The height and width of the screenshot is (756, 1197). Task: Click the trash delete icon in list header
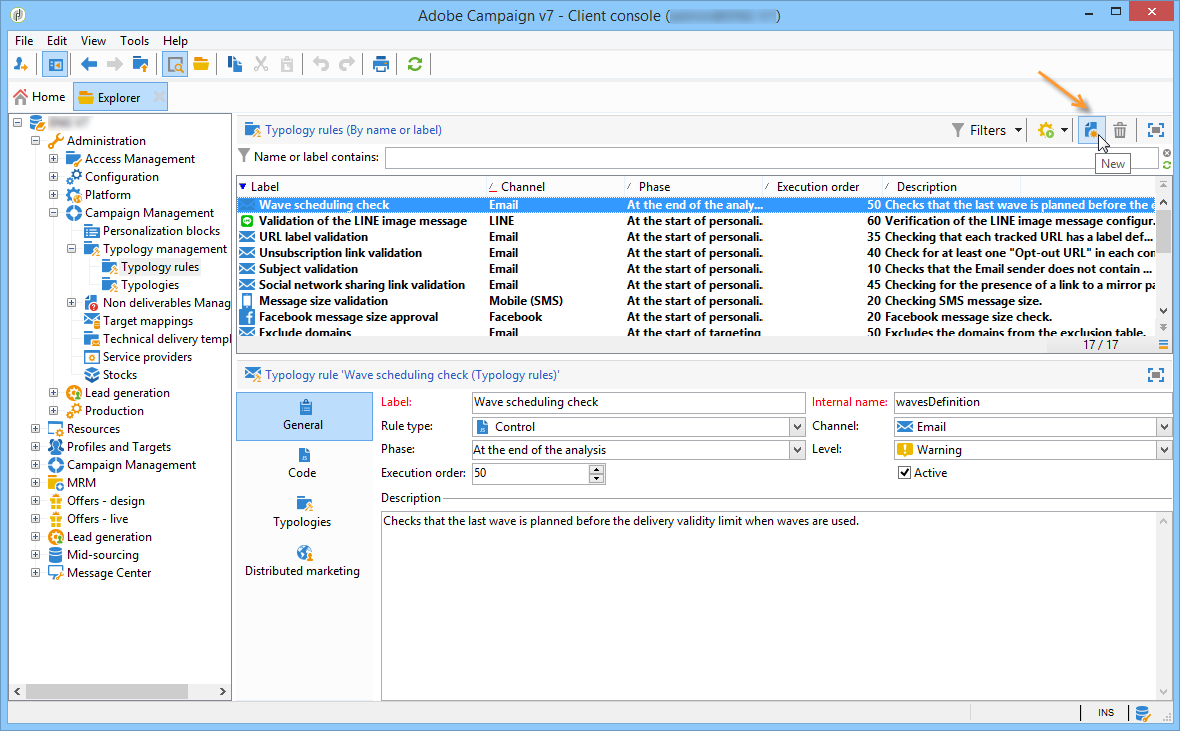coord(1120,131)
